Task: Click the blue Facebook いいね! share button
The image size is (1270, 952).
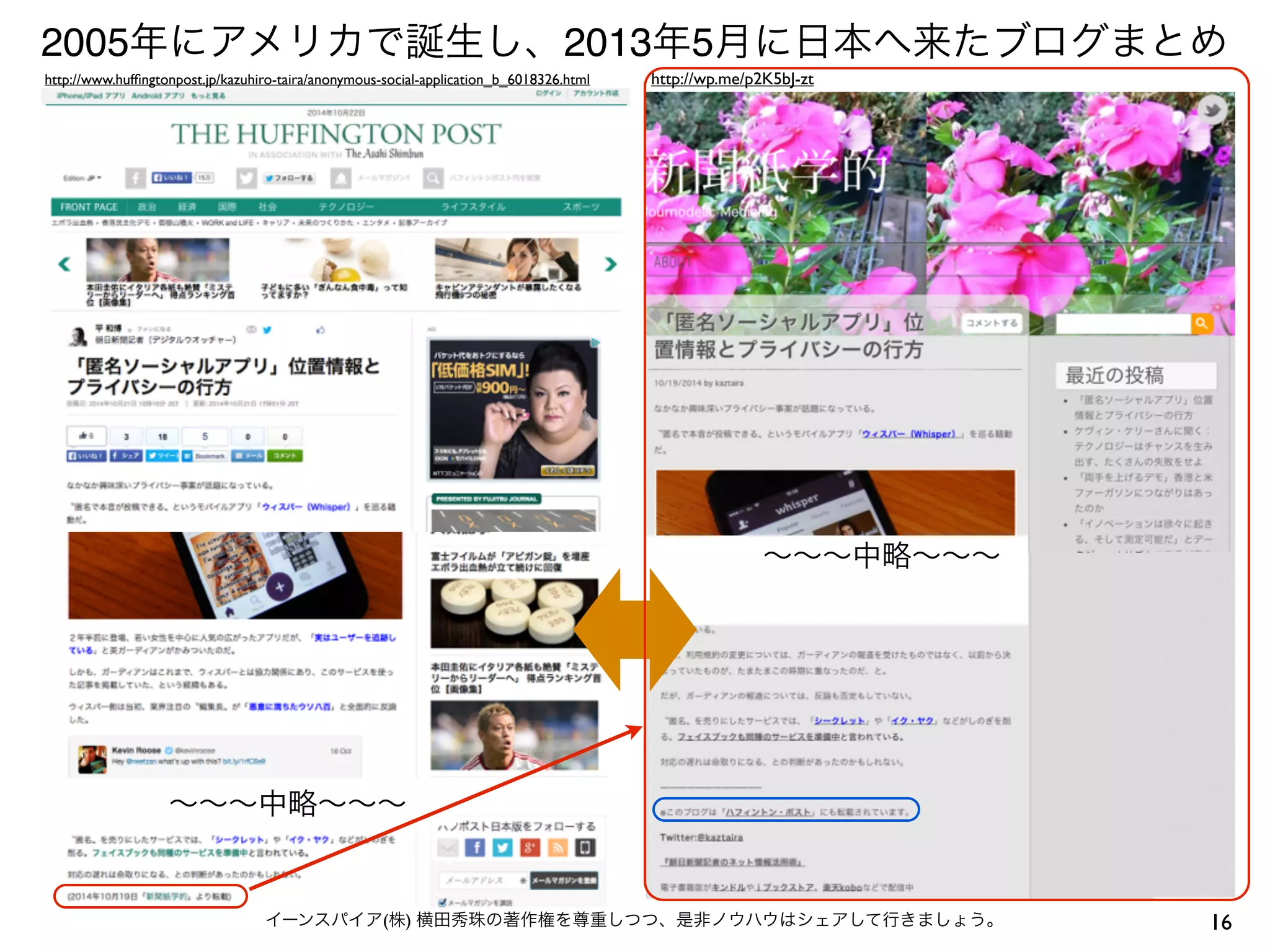Action: point(86,456)
